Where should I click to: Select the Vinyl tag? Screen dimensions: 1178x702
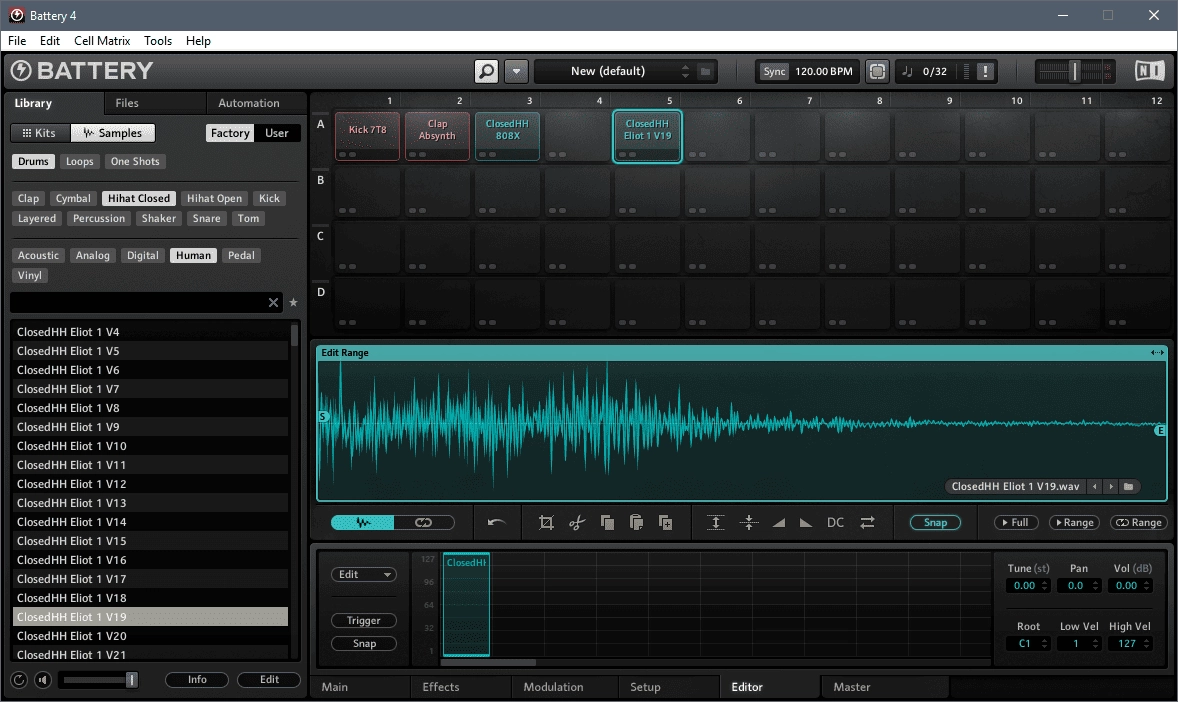pyautogui.click(x=30, y=276)
